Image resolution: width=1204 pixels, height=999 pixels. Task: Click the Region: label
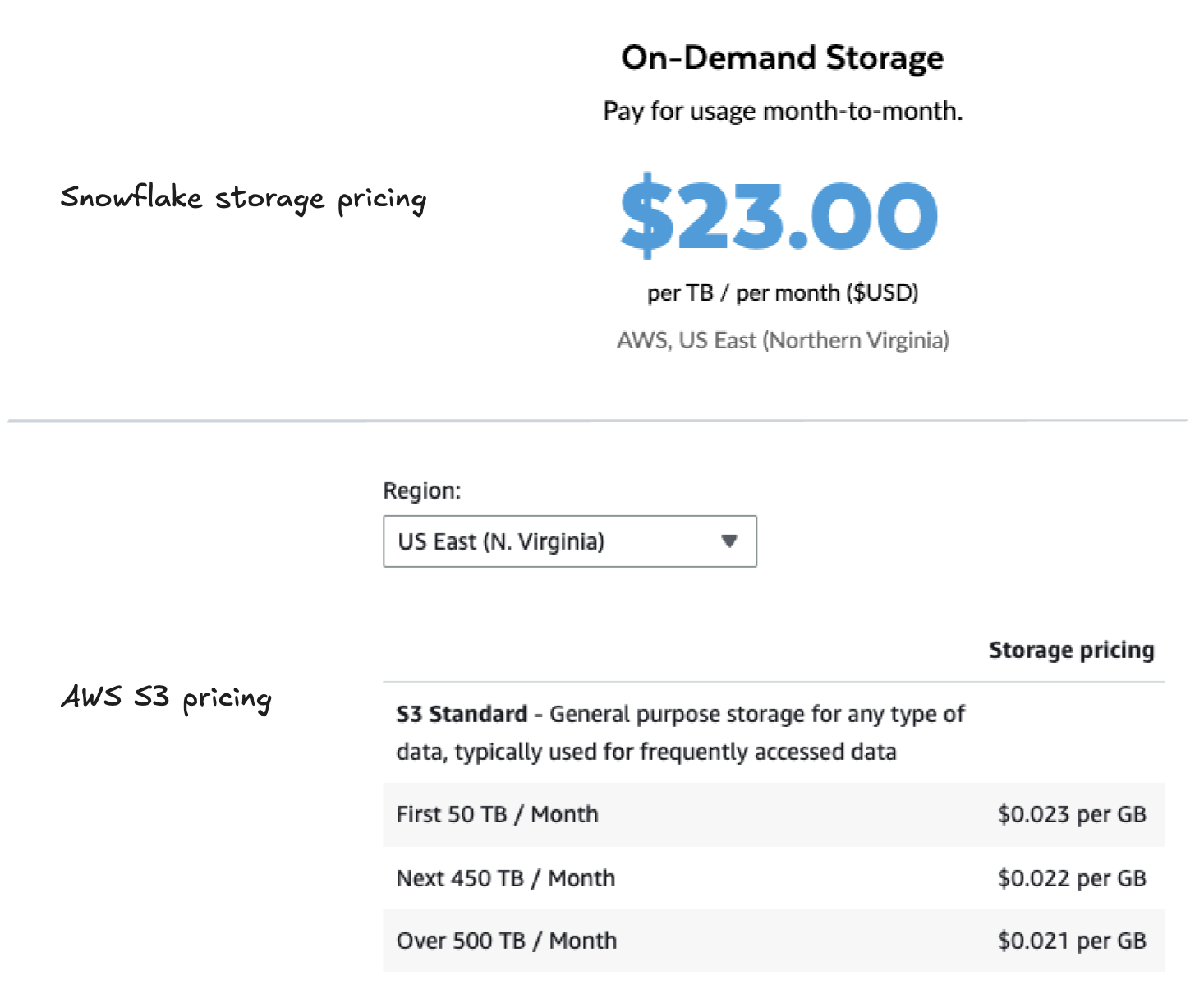pos(422,491)
